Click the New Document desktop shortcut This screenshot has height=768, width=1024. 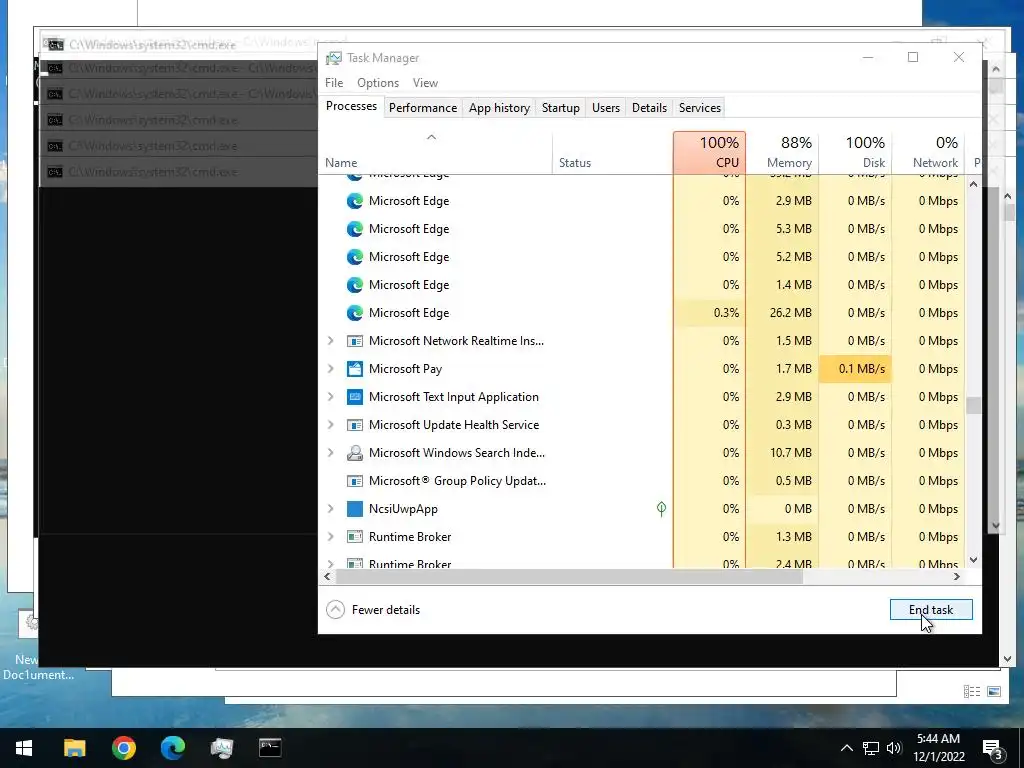[x=28, y=647]
